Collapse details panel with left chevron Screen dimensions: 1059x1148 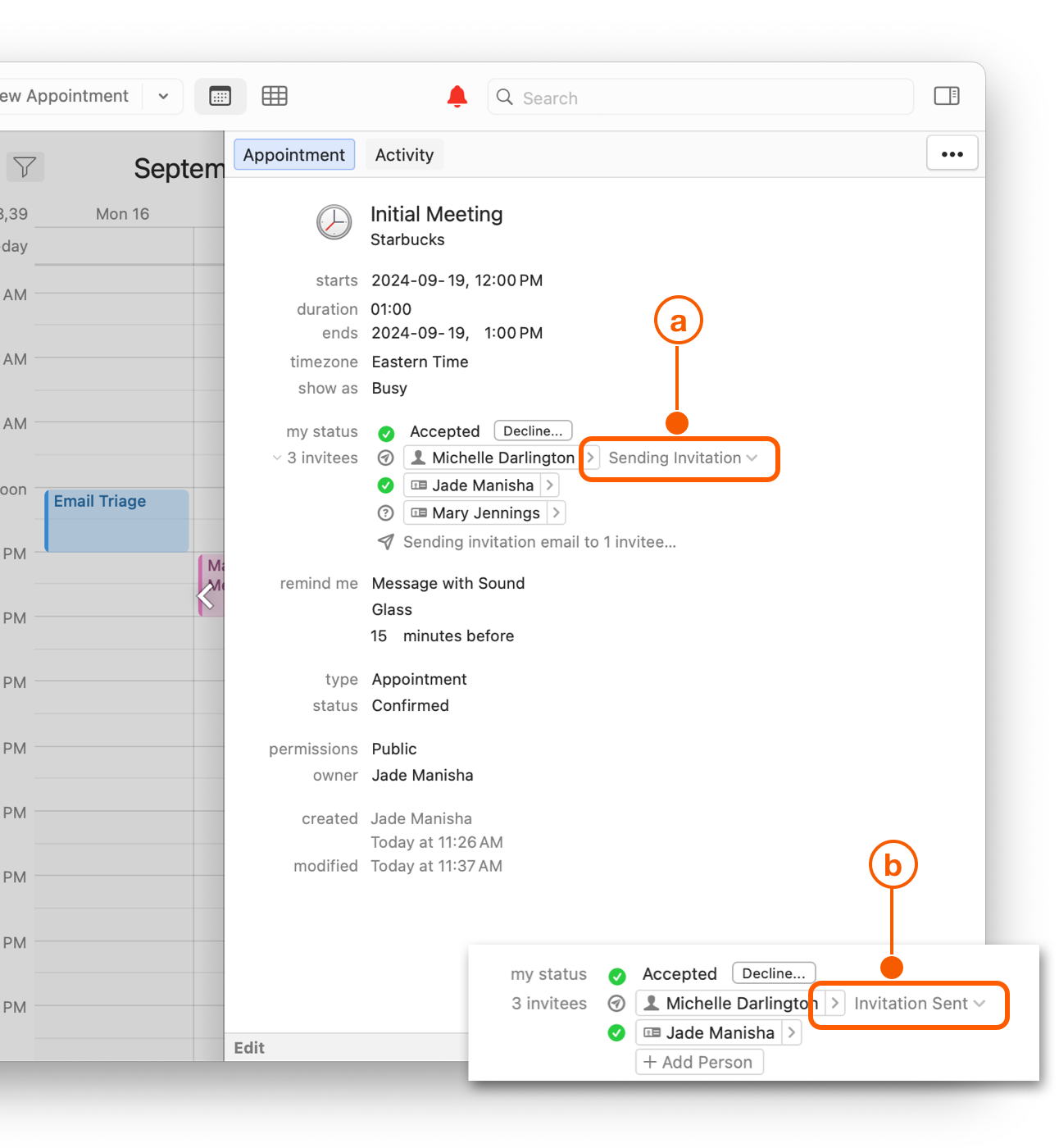pyautogui.click(x=207, y=596)
